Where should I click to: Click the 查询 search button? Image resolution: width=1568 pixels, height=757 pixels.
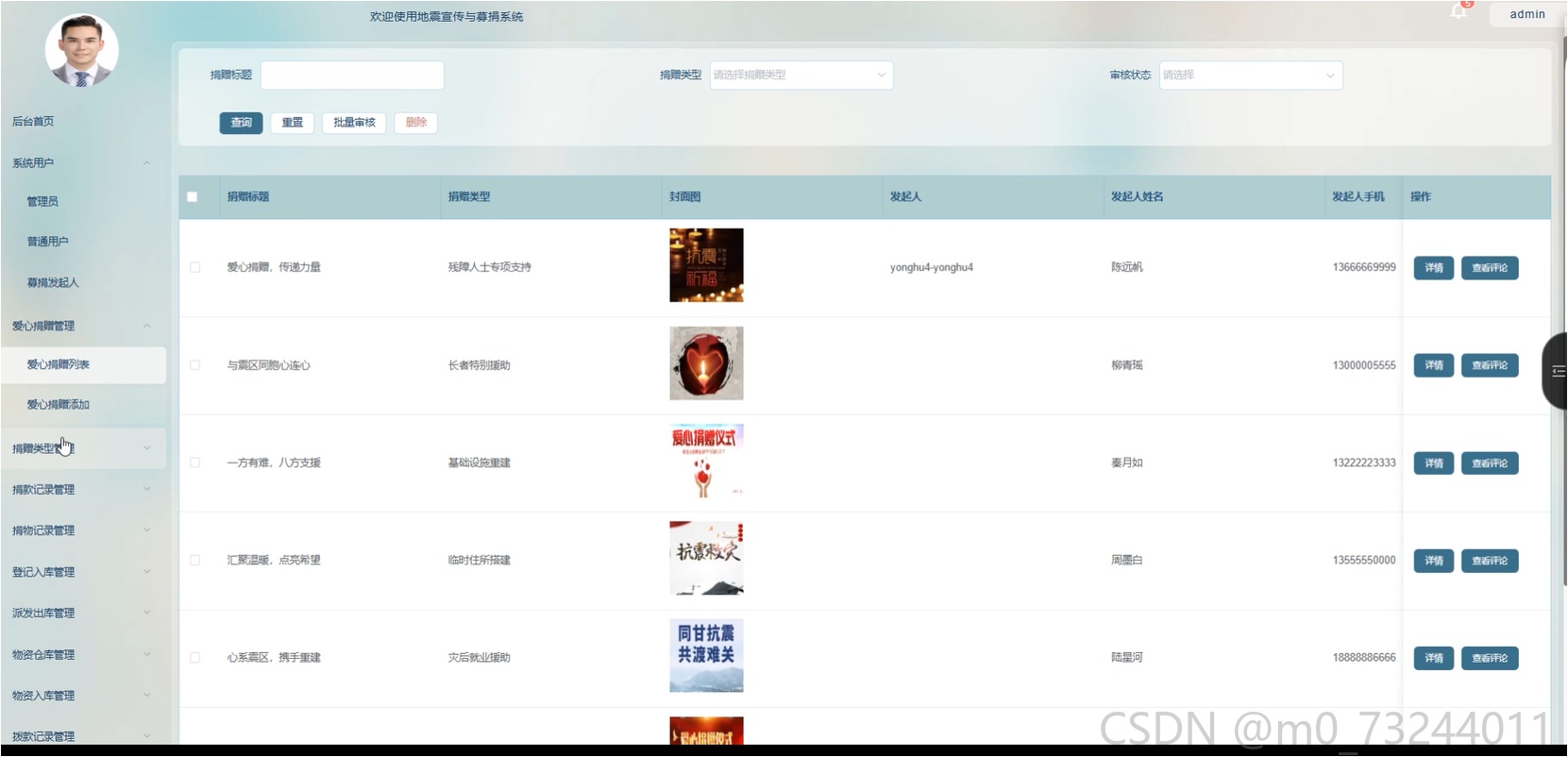[242, 123]
